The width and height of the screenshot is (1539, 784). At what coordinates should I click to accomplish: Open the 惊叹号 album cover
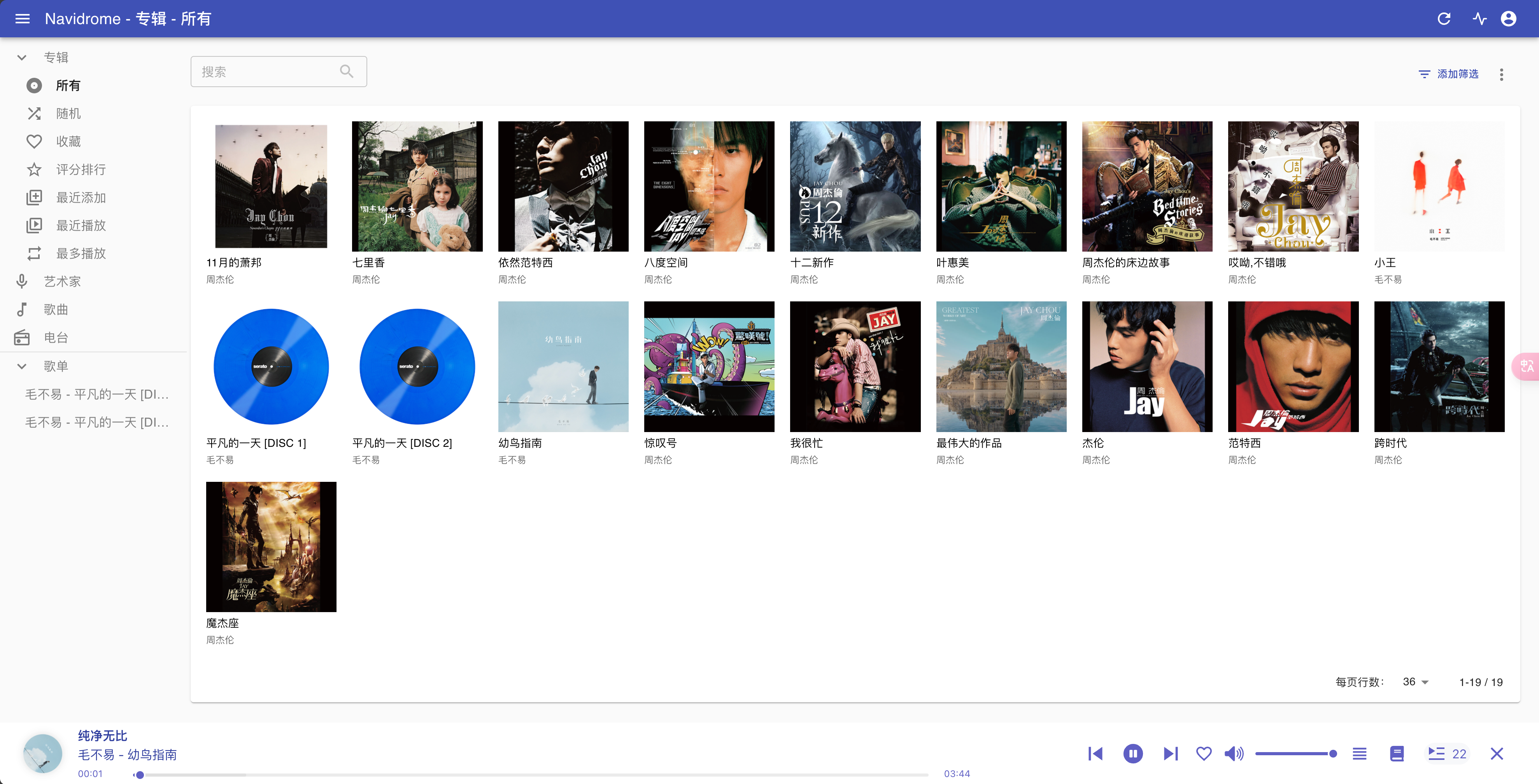[709, 367]
